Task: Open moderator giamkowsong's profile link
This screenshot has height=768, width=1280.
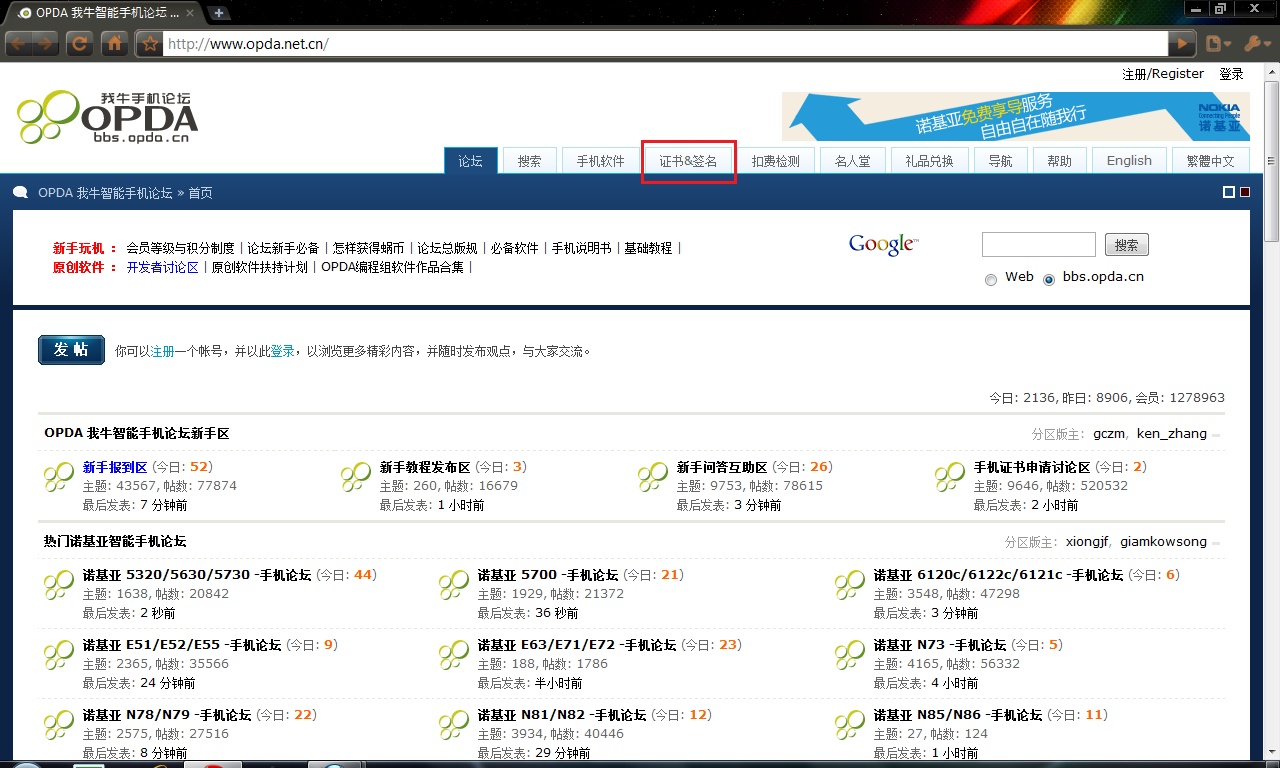Action: pyautogui.click(x=1164, y=542)
